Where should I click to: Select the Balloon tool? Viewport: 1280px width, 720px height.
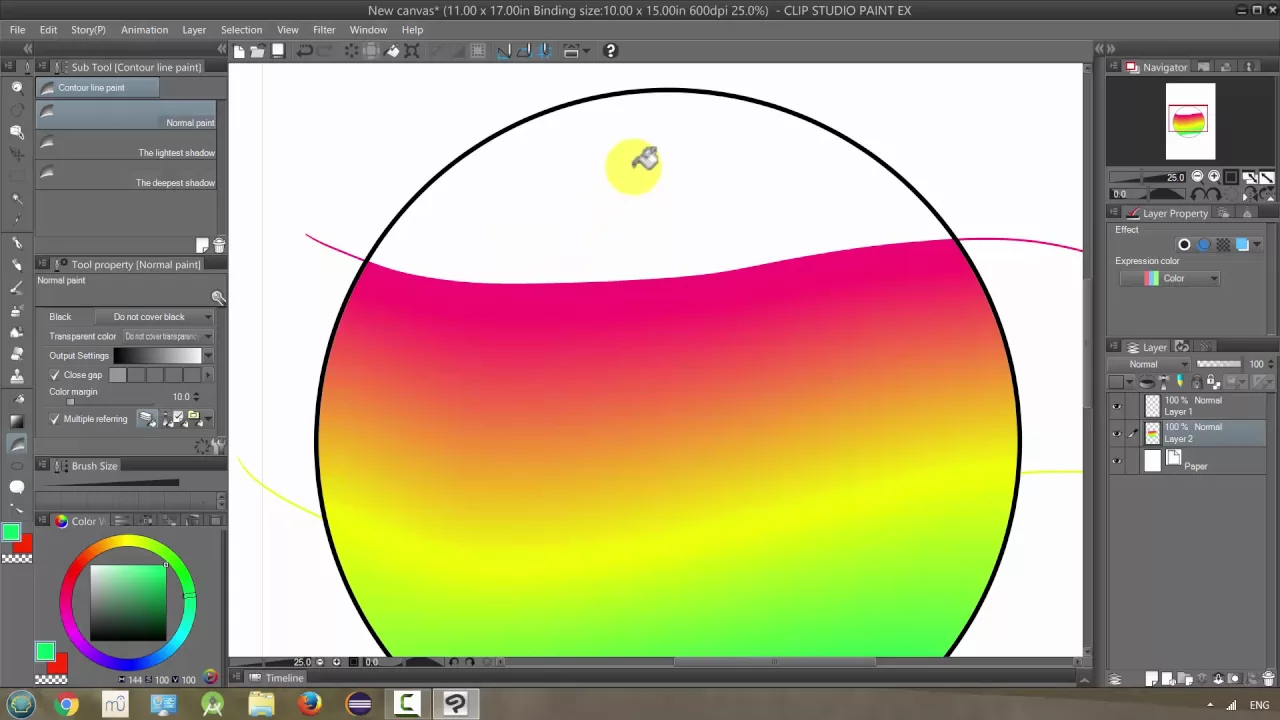17,487
